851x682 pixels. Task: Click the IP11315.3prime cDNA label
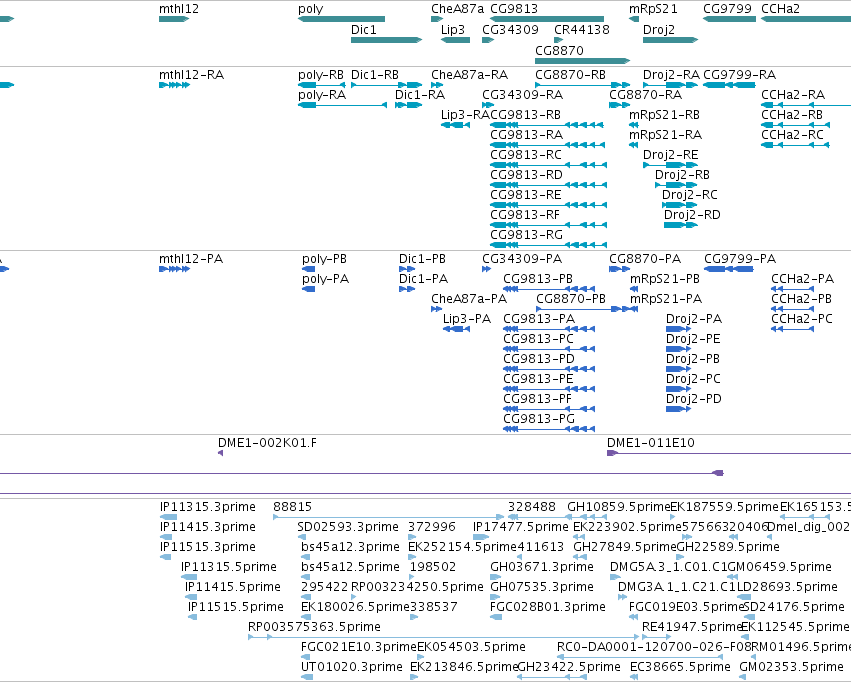(207, 507)
